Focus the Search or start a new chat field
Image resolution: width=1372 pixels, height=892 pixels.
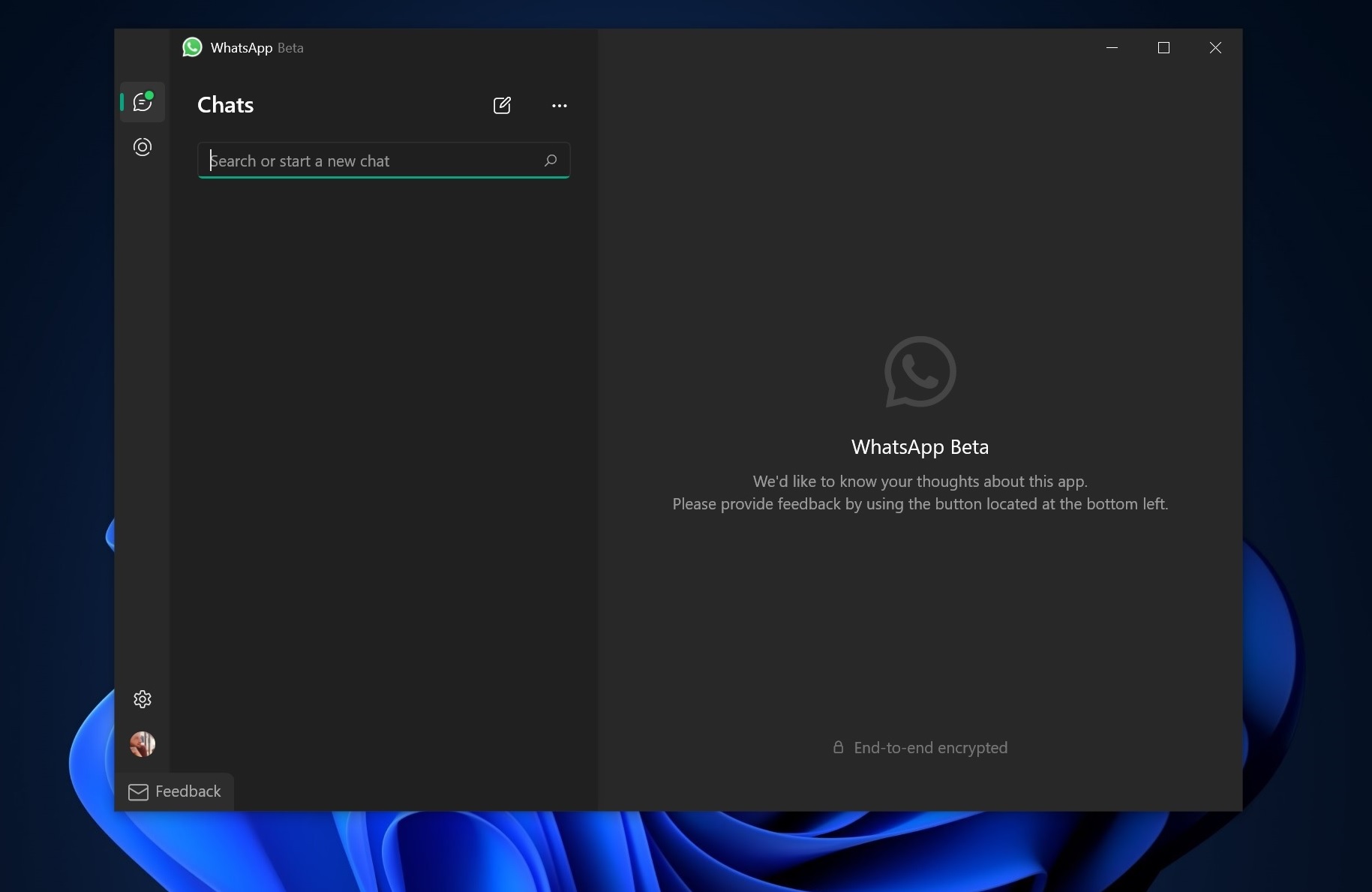point(383,161)
